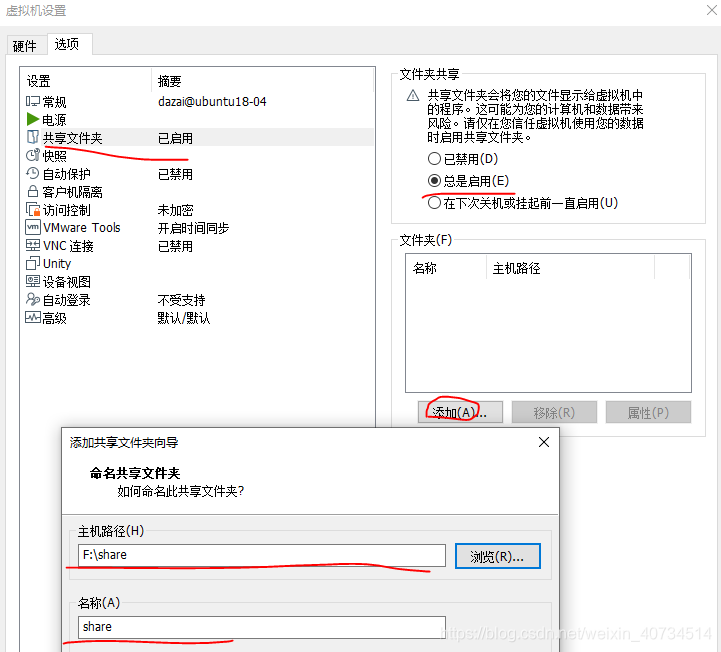Close the 虚拟机设置 window

711,10
